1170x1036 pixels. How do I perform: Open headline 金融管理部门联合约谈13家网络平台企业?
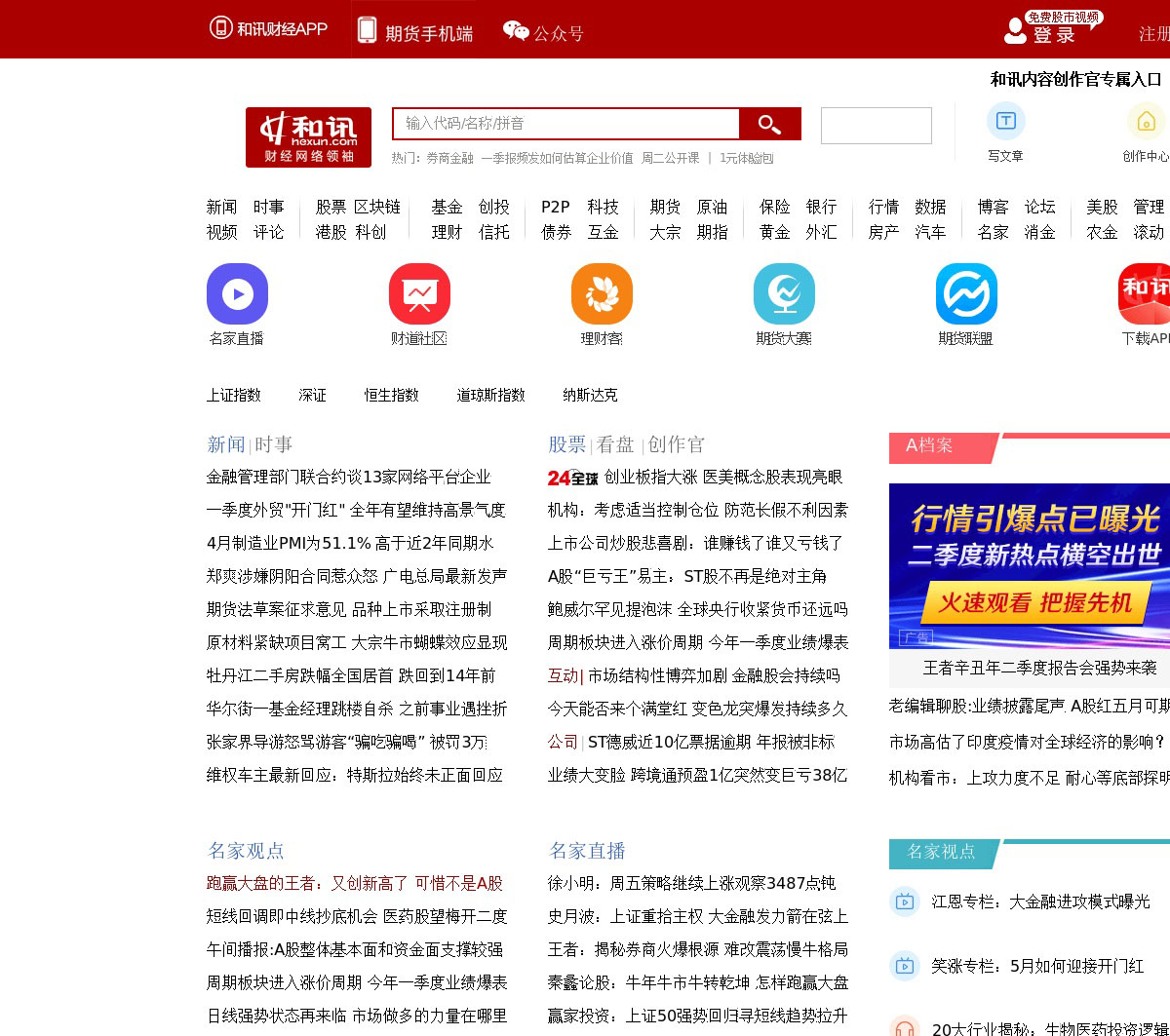coord(348,477)
